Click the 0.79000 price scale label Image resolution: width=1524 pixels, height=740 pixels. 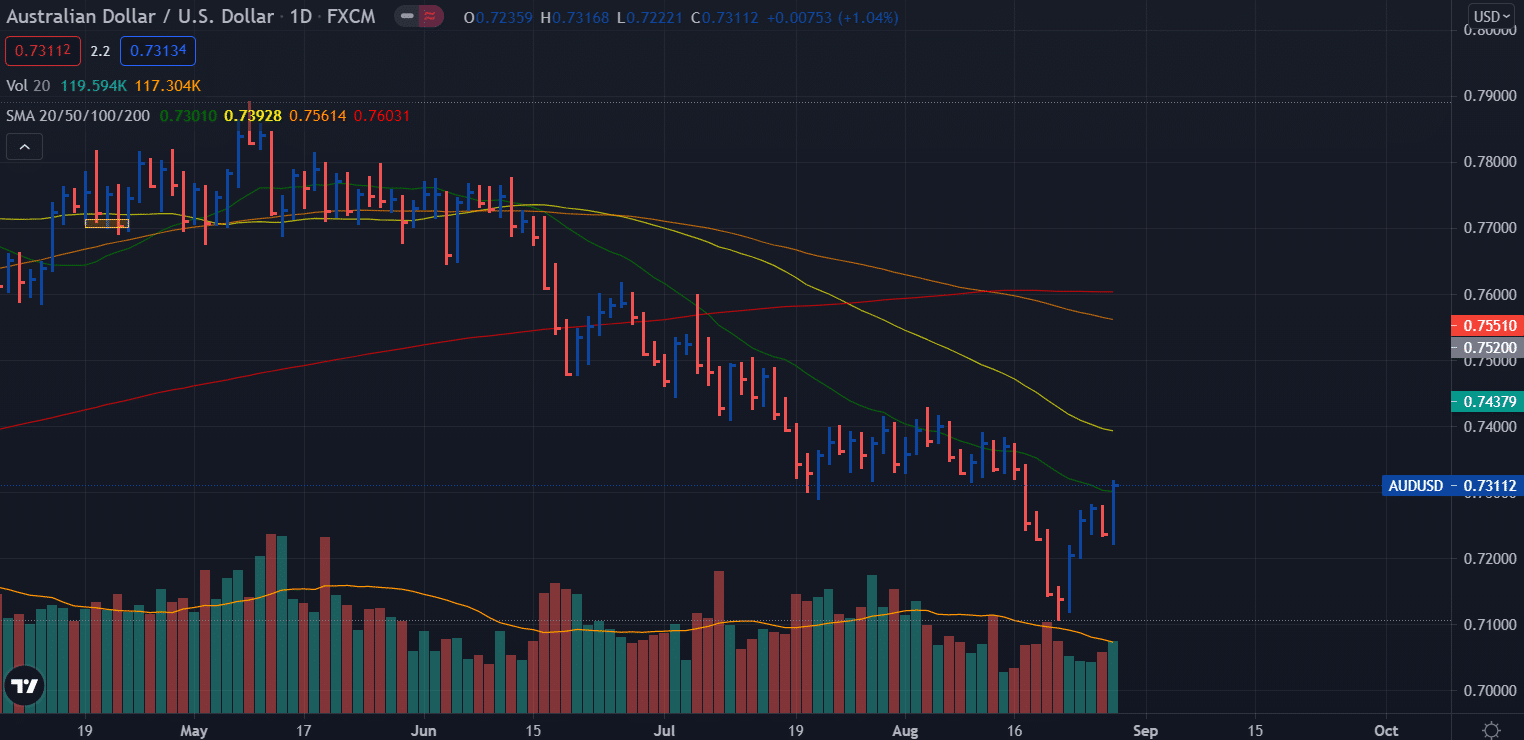pyautogui.click(x=1490, y=96)
